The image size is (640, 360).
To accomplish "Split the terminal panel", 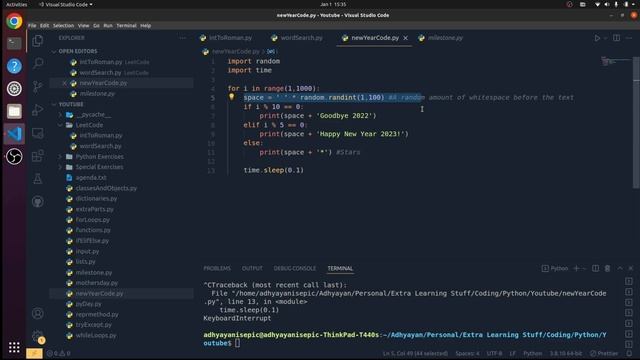I will point(596,268).
